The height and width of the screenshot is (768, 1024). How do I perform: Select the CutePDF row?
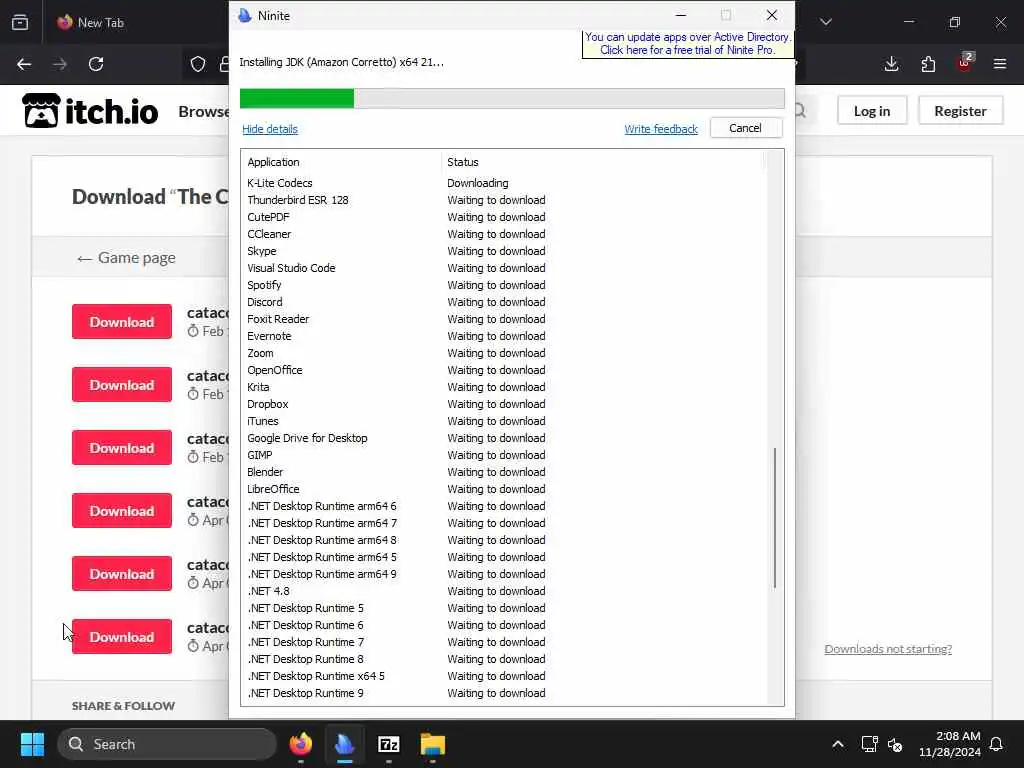click(503, 217)
